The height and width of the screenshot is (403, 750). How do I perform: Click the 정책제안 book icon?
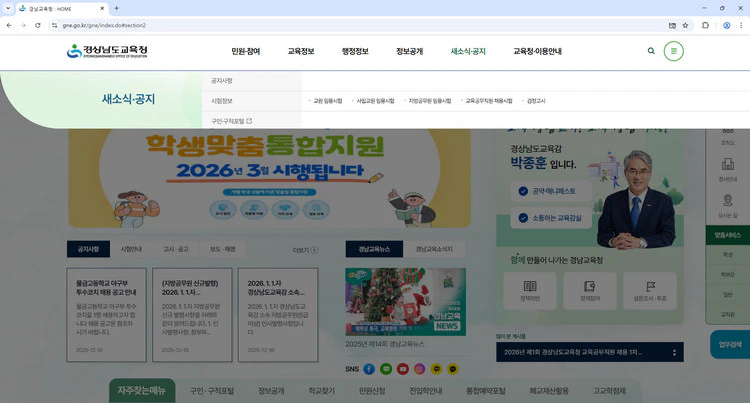[529, 289]
